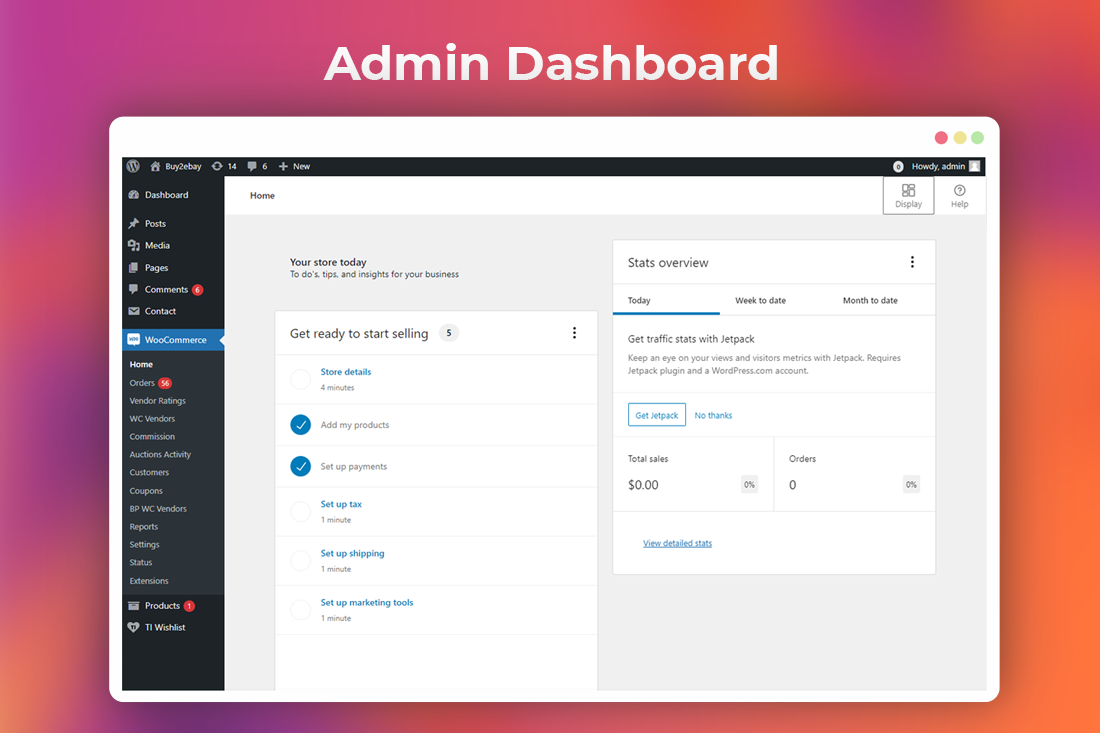The image size is (1100, 733).
Task: Switch to Month to date tab
Action: click(x=870, y=300)
